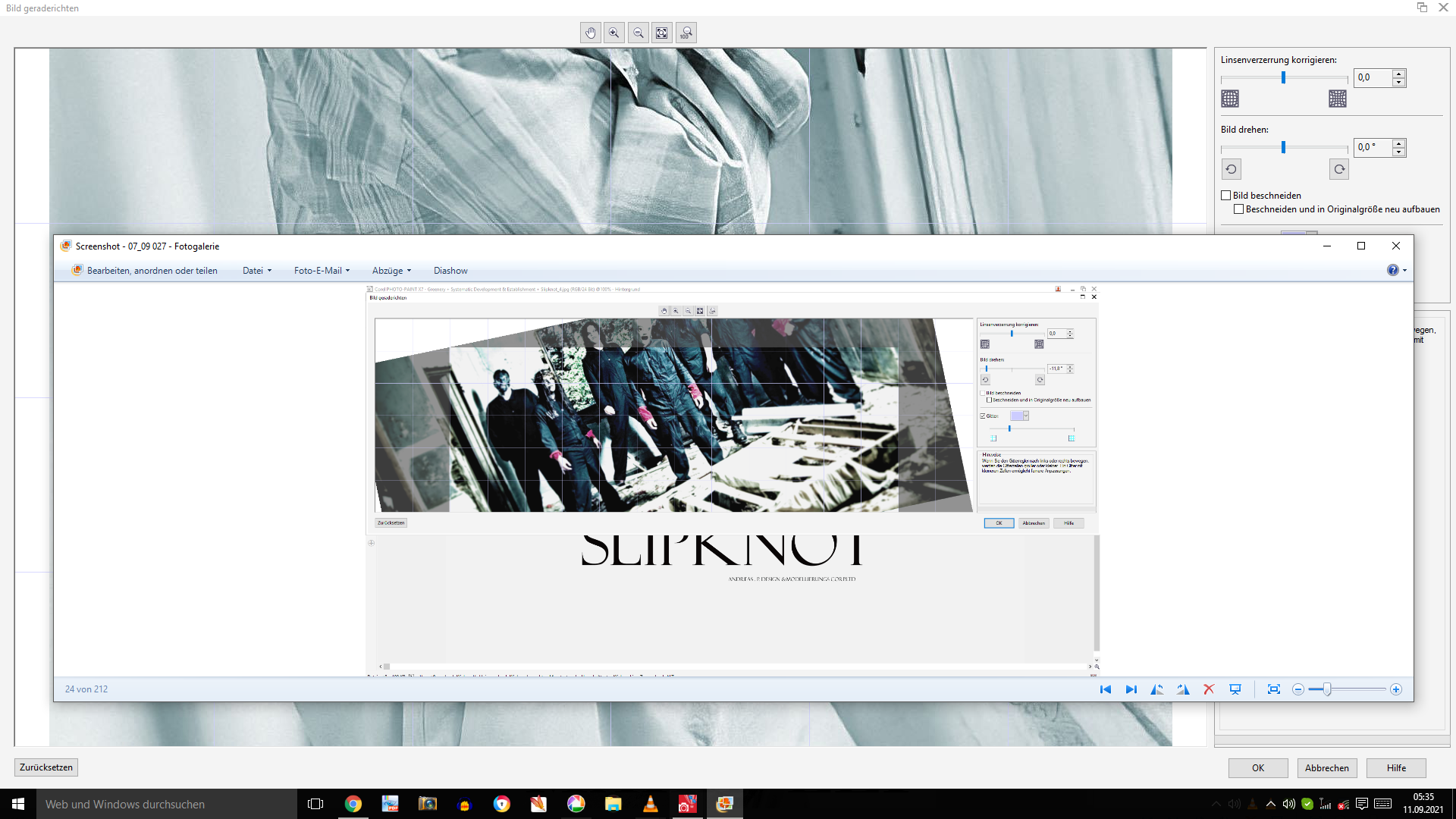Open the Foto-E-Mail dropdown menu

pyautogui.click(x=322, y=271)
